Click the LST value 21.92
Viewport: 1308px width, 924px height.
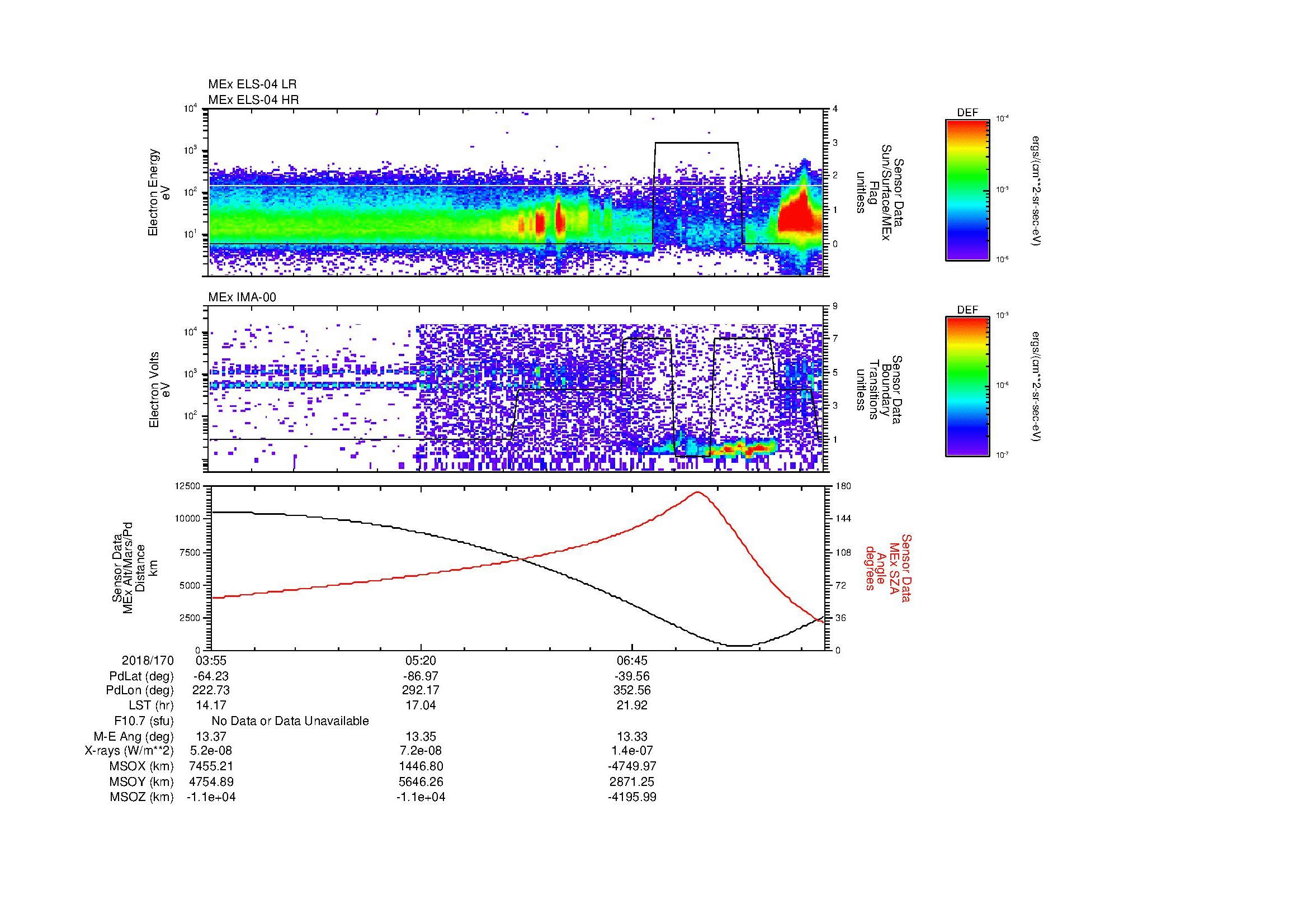click(x=632, y=705)
